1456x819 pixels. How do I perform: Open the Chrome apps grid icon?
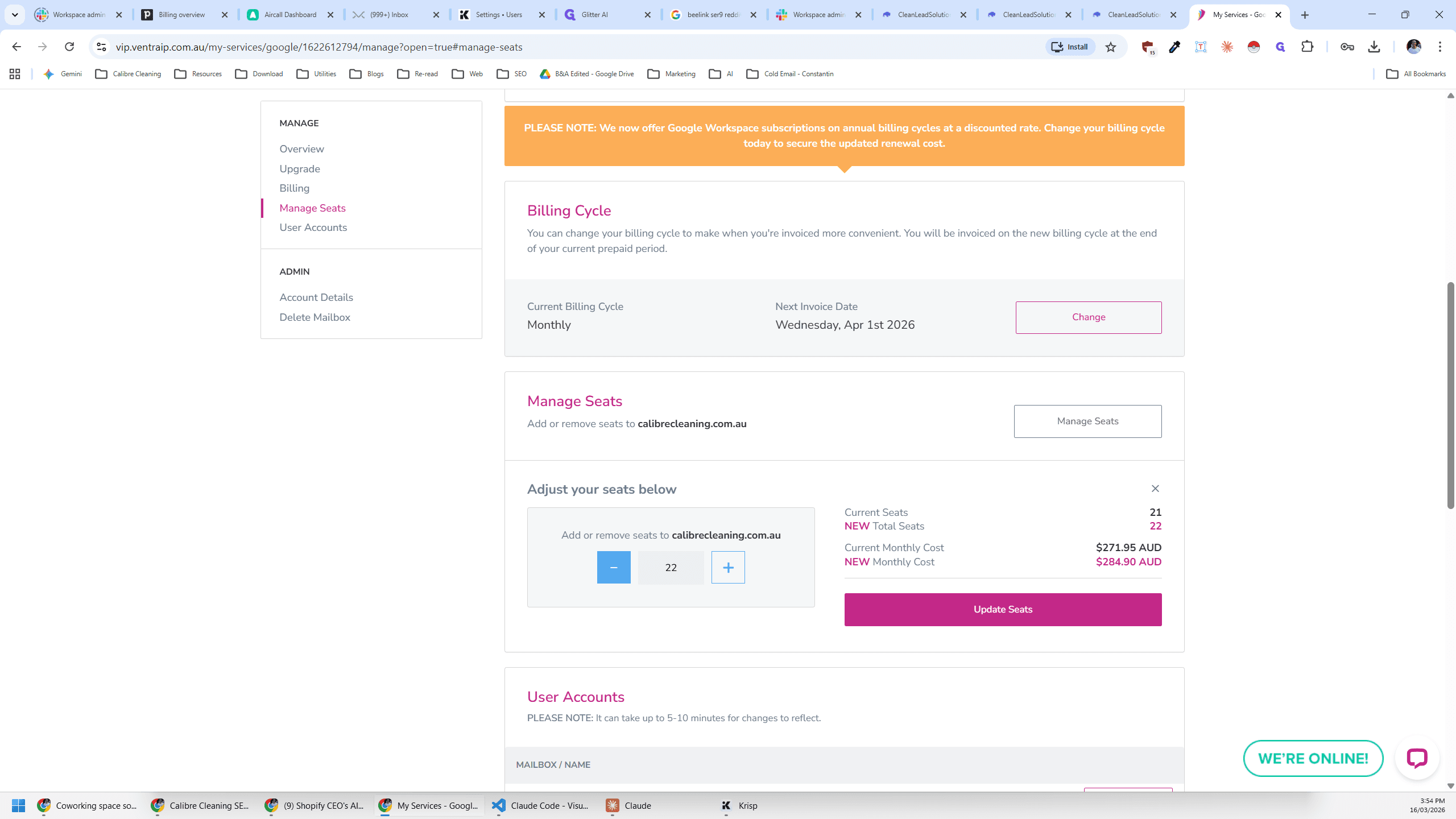click(15, 74)
